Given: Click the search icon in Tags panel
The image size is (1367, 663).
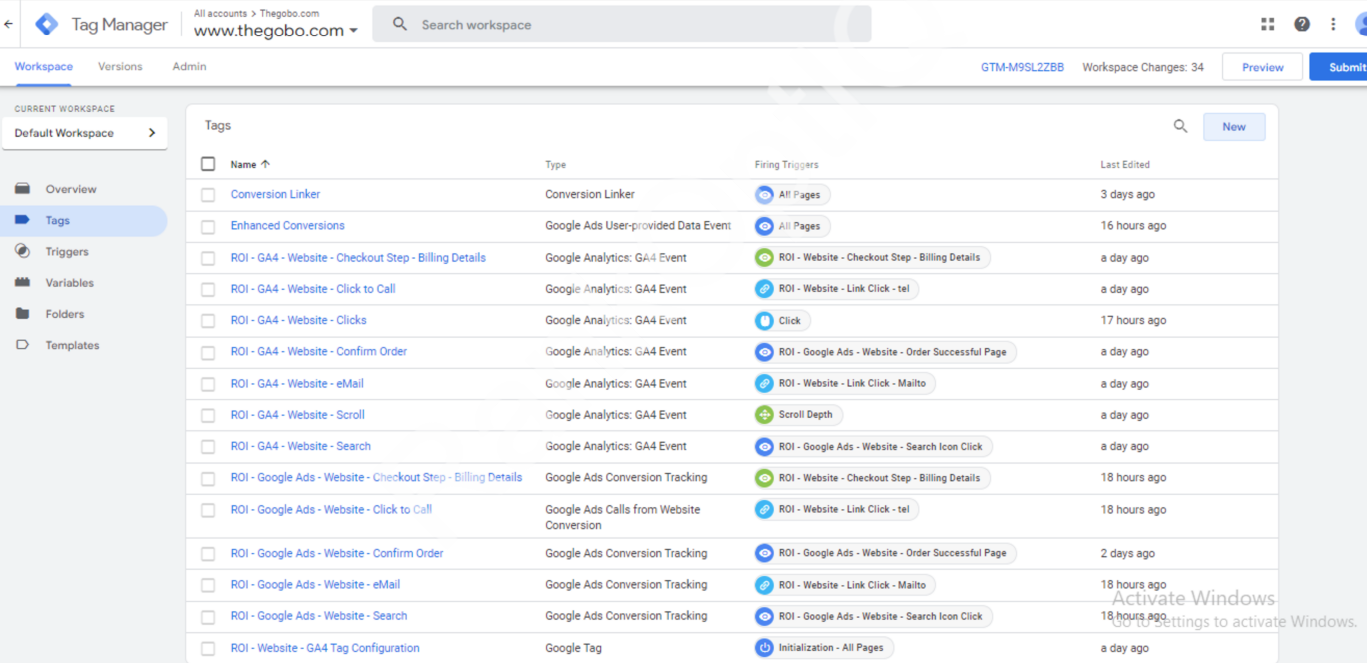Looking at the screenshot, I should pyautogui.click(x=1180, y=126).
